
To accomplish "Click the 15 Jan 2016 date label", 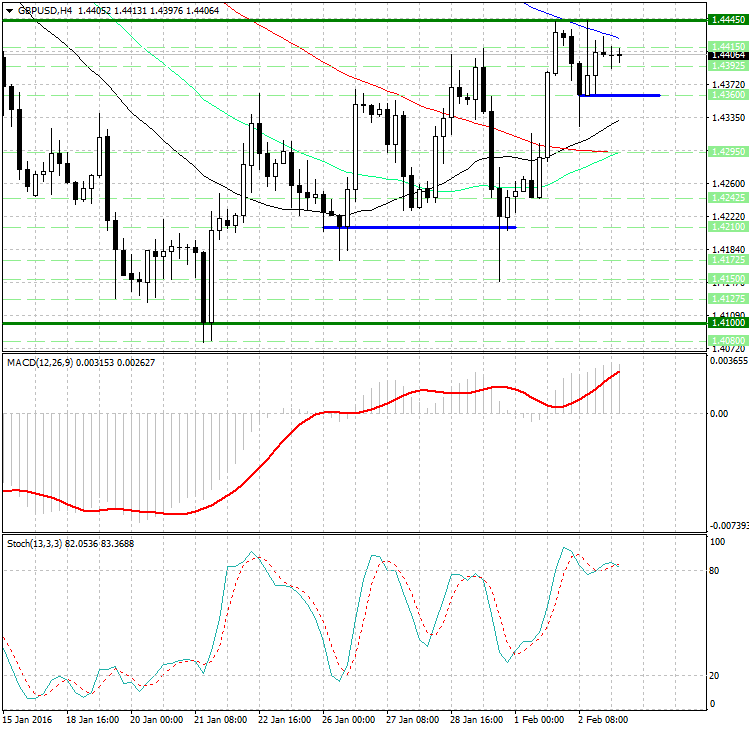I will point(28,720).
